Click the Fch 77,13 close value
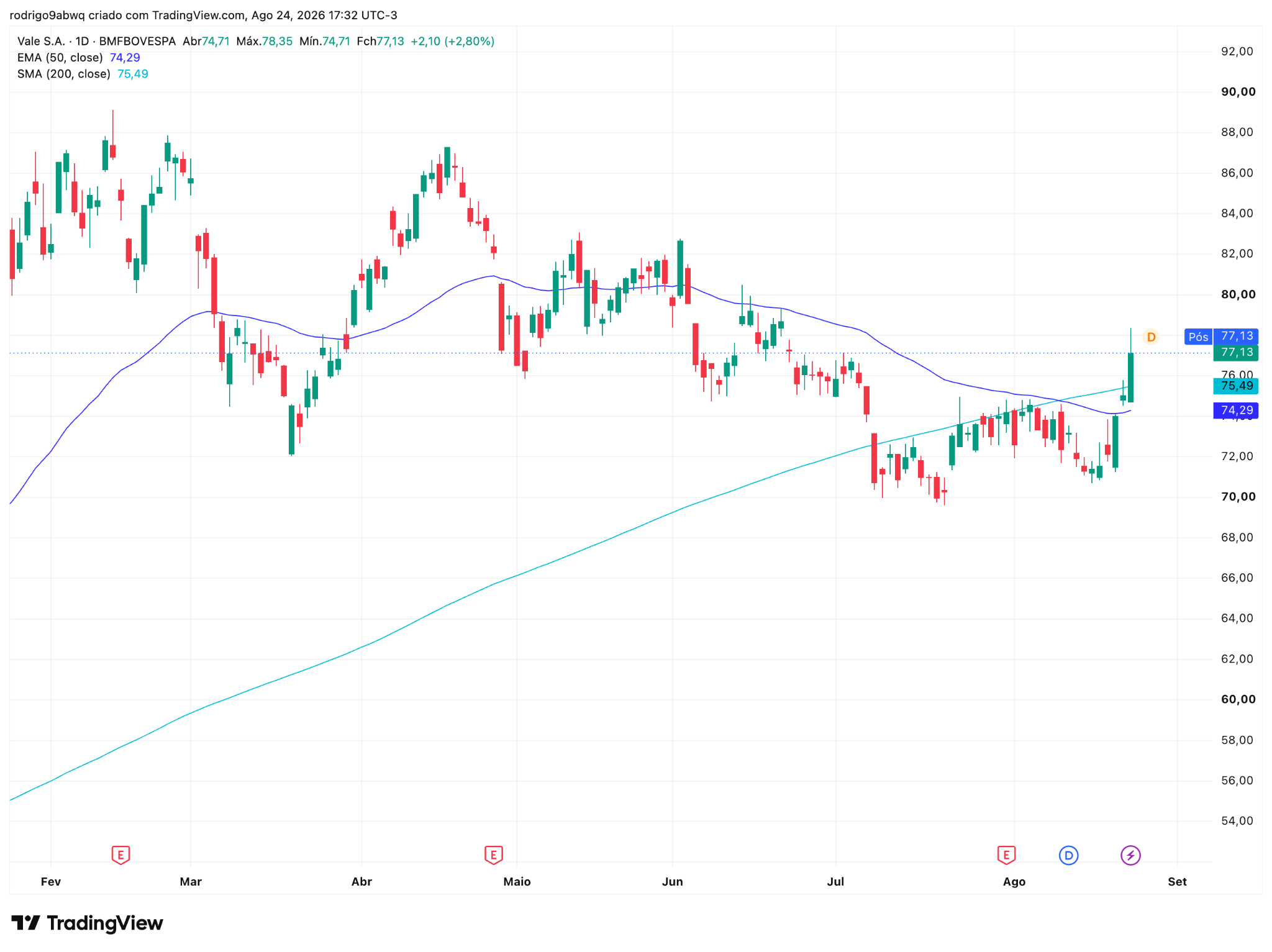Viewport: 1272px width, 952px height. [x=380, y=41]
